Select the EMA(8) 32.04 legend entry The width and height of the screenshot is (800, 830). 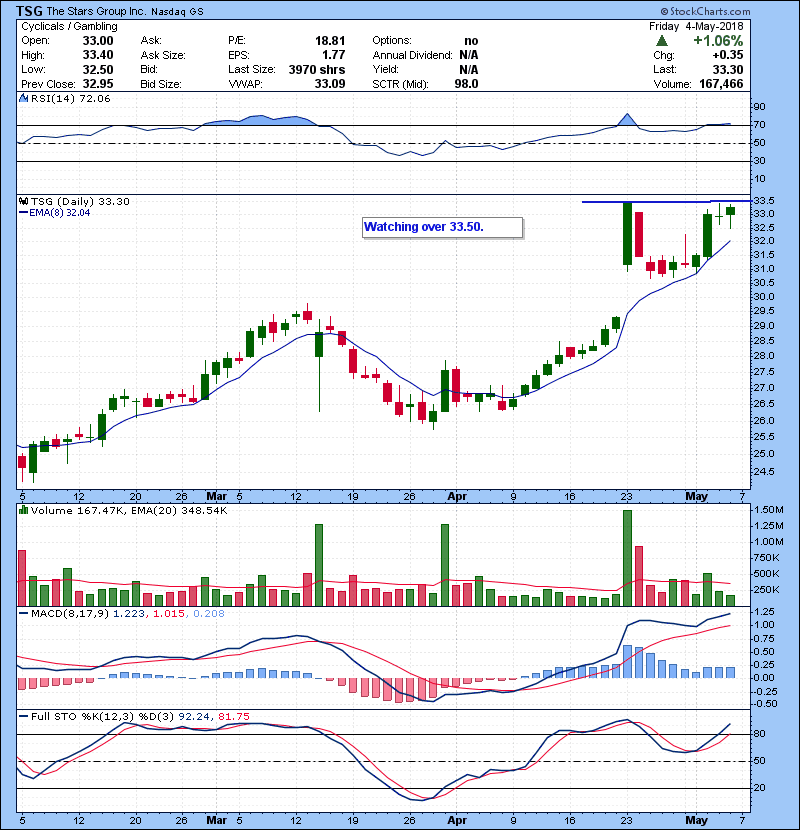point(55,213)
